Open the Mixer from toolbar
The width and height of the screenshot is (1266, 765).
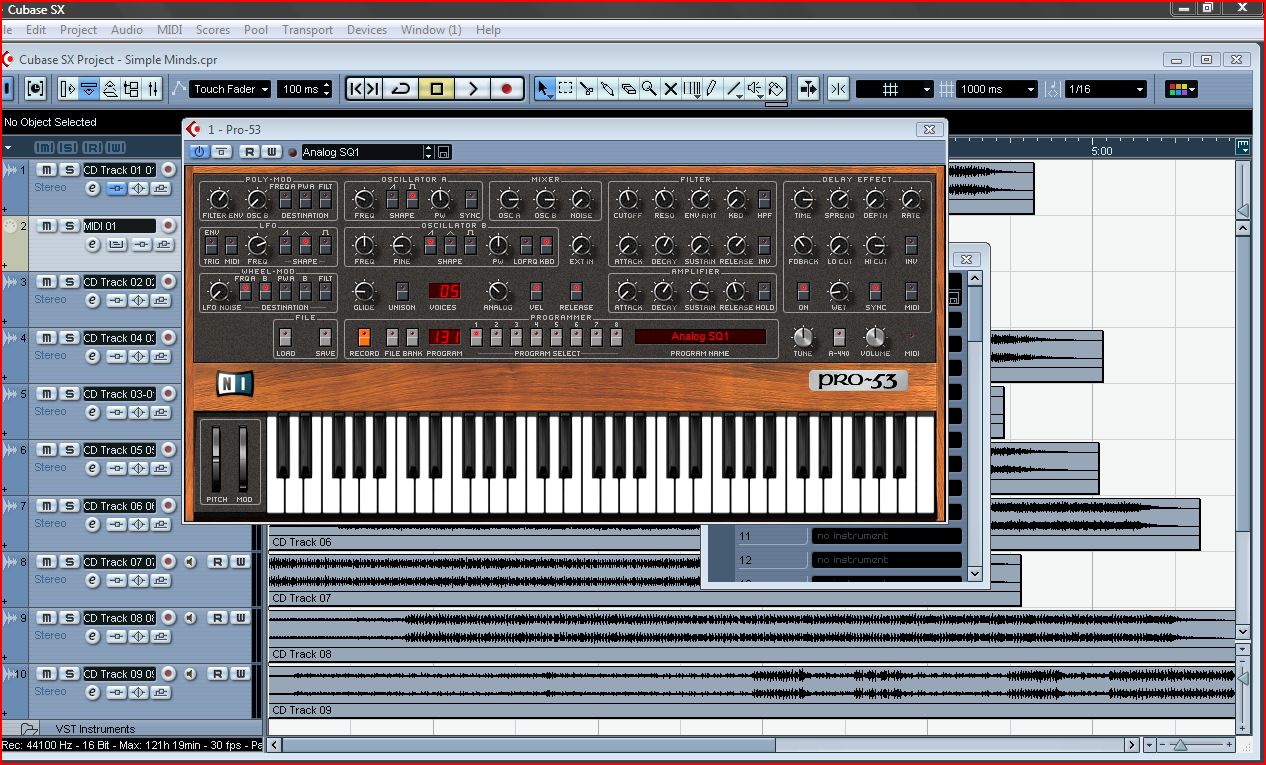pos(152,89)
